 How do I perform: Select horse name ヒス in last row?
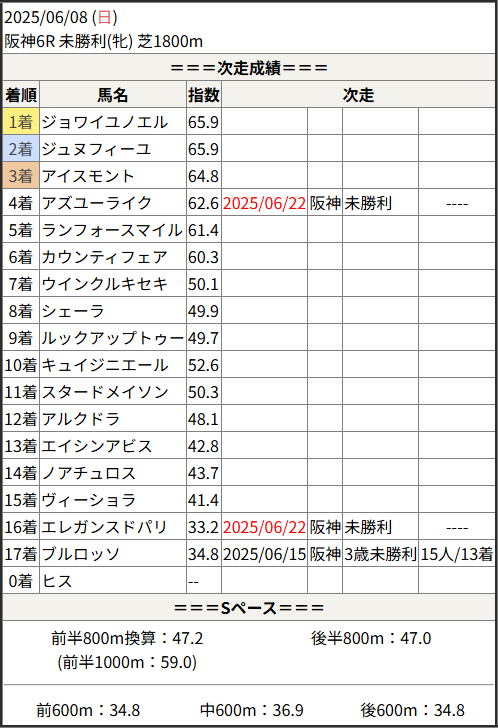(57, 581)
